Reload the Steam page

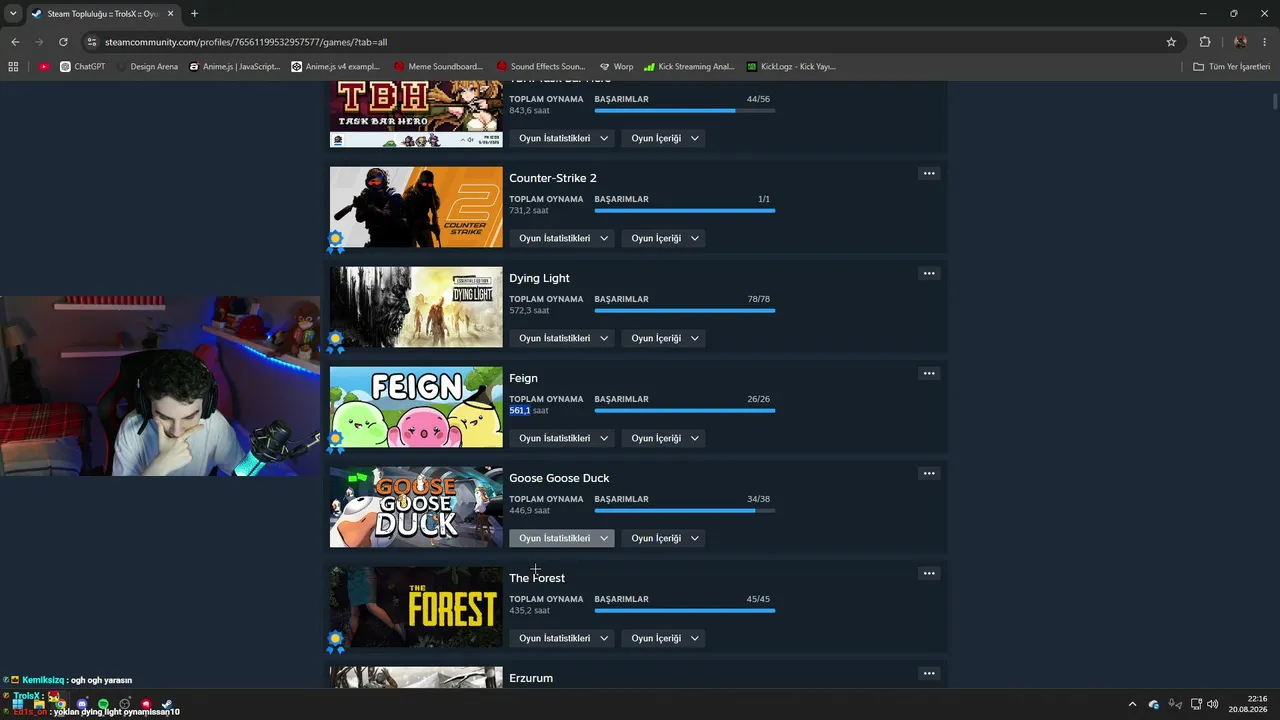[x=63, y=42]
